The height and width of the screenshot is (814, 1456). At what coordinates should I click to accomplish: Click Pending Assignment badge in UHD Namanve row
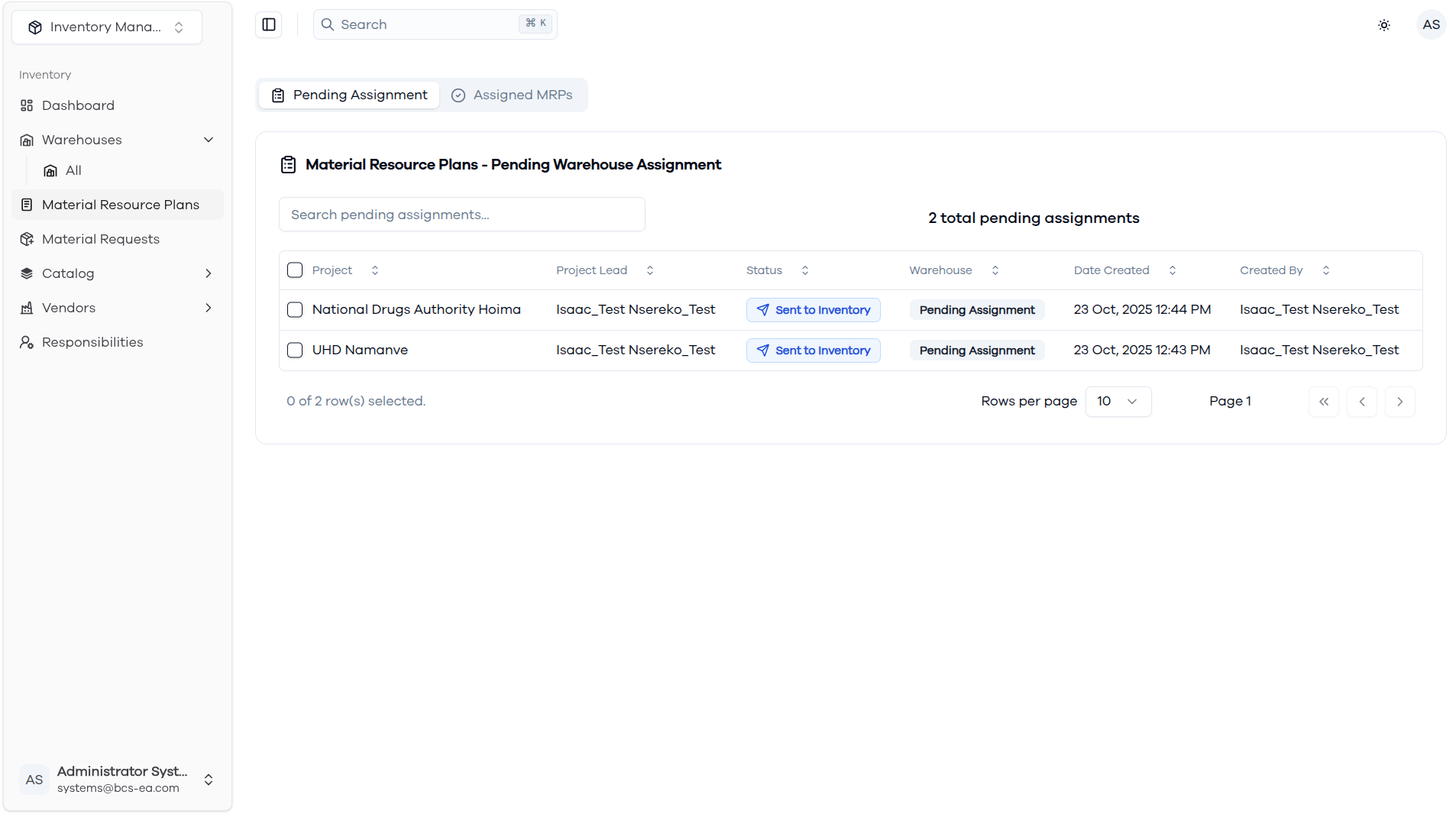pos(976,350)
